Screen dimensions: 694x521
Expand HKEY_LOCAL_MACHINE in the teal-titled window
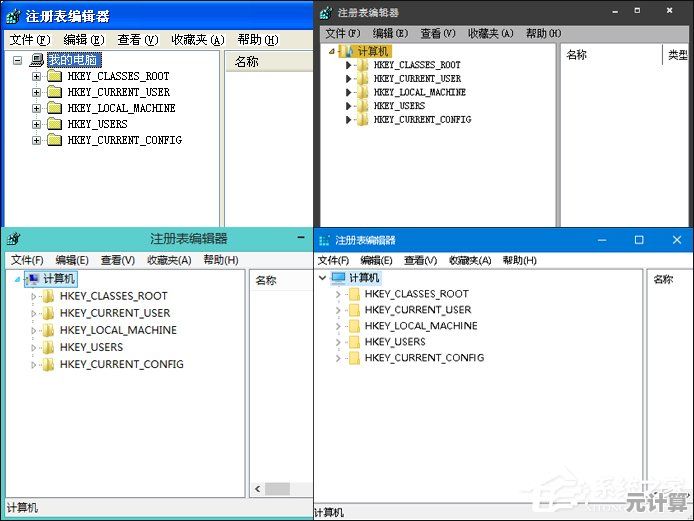pos(33,330)
